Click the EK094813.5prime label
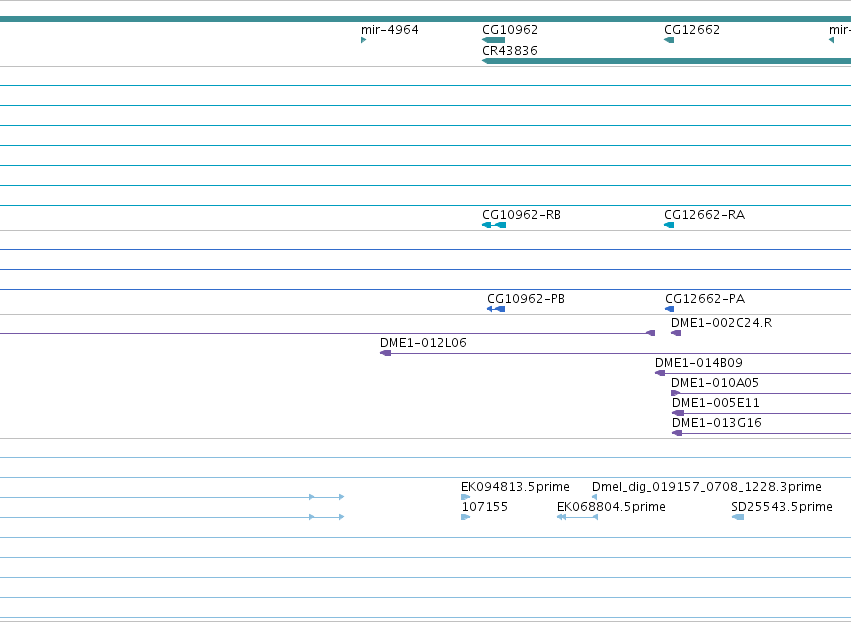The height and width of the screenshot is (622, 851). (x=515, y=486)
